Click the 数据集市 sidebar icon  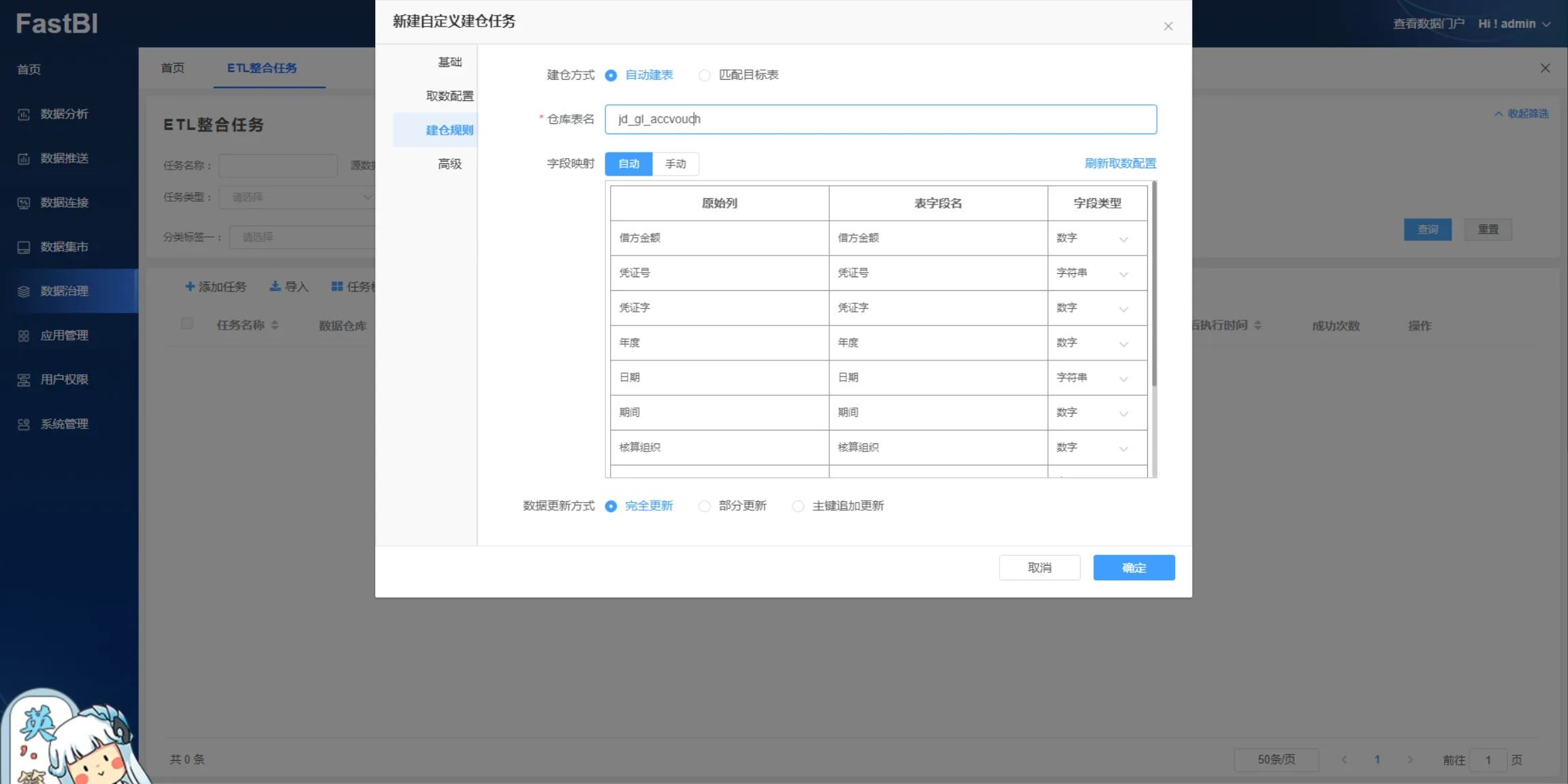(24, 247)
